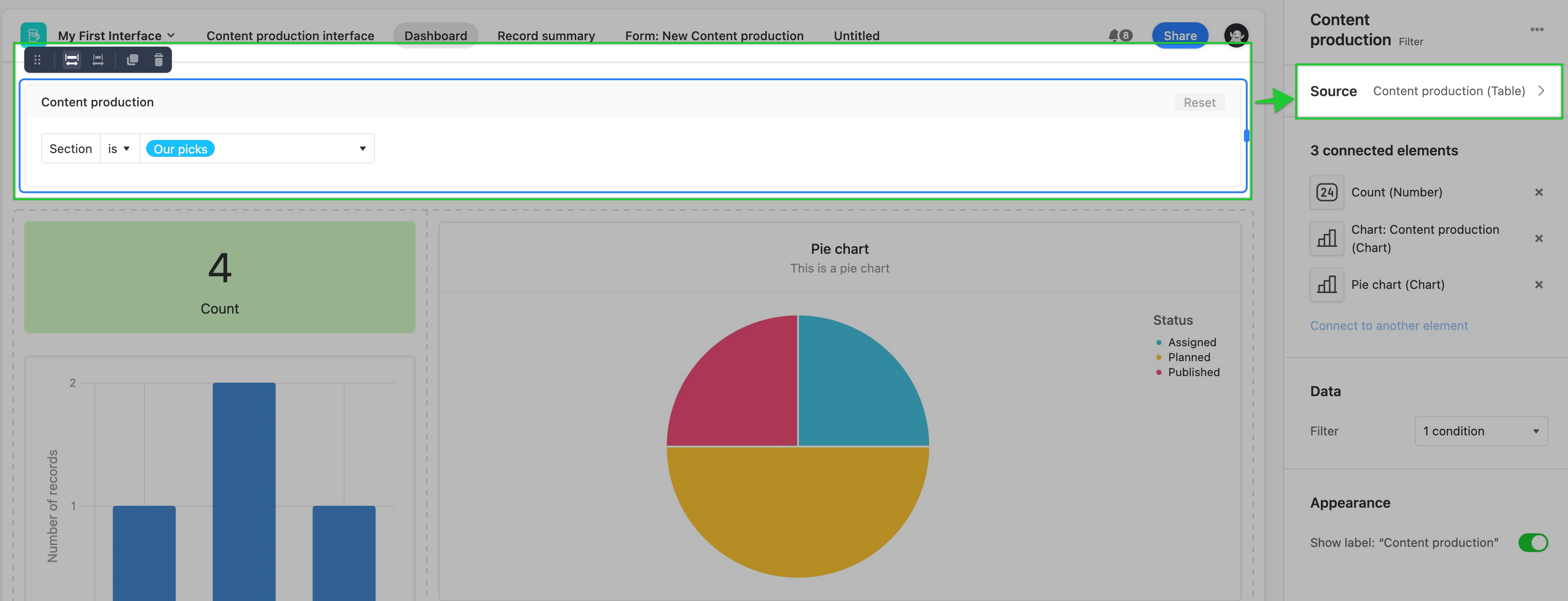This screenshot has width=1568, height=601.
Task: Delete the filter element via trash icon
Action: coord(159,60)
